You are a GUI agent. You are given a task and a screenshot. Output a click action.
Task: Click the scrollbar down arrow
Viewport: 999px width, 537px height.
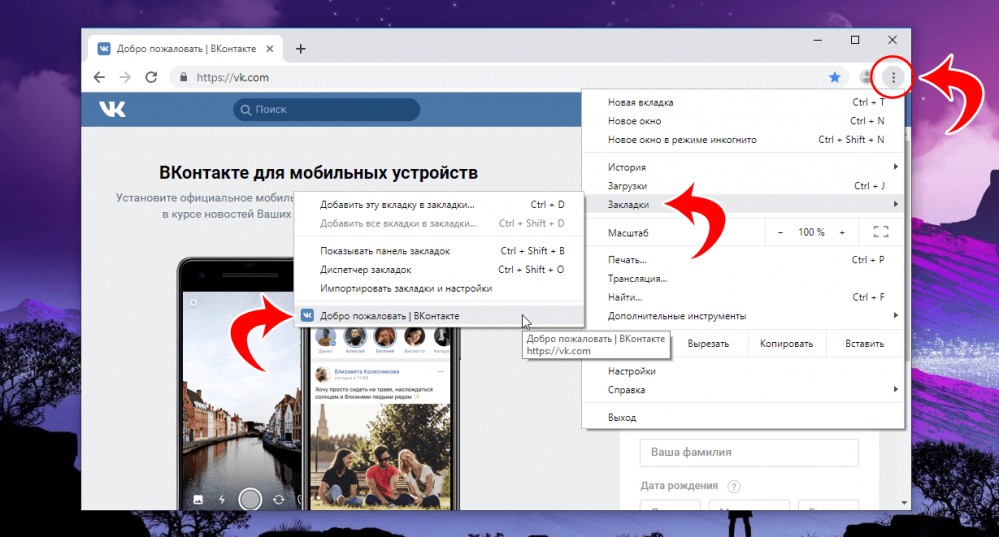(905, 503)
